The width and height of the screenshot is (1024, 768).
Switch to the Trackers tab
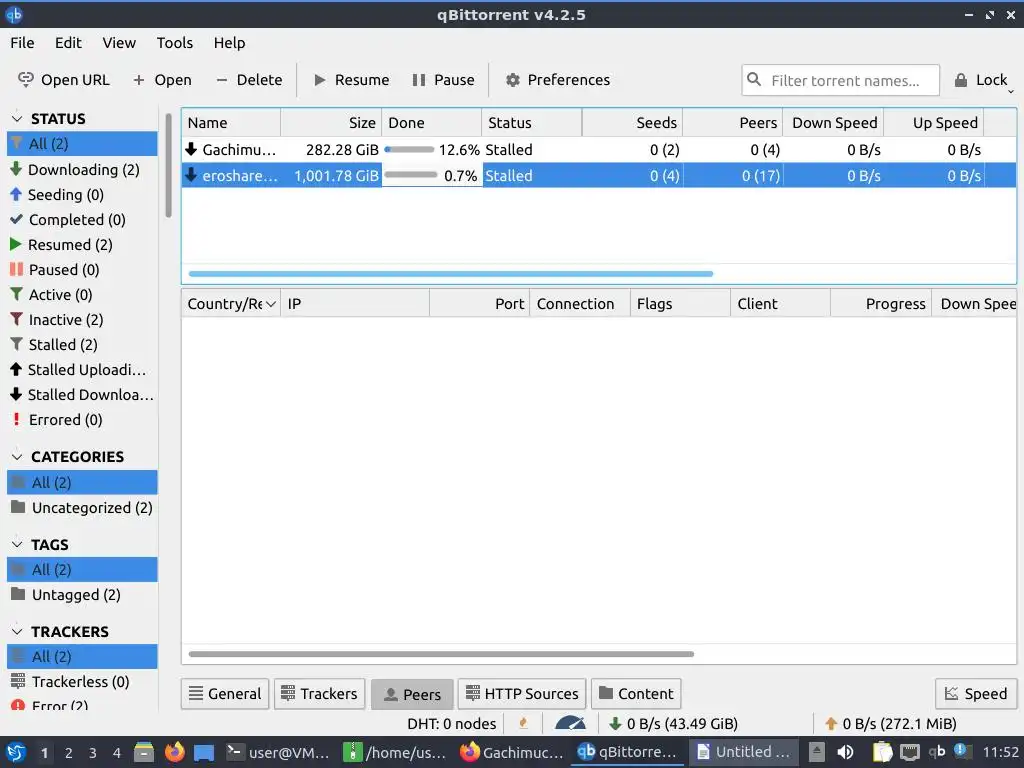click(x=319, y=694)
